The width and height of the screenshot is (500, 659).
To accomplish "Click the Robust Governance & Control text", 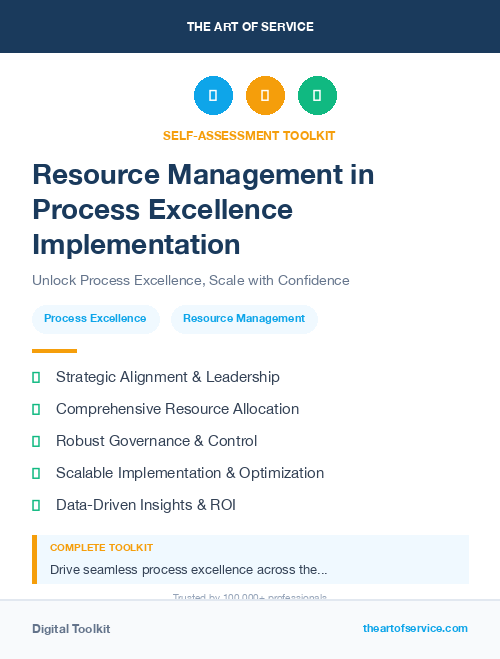I will [x=156, y=441].
